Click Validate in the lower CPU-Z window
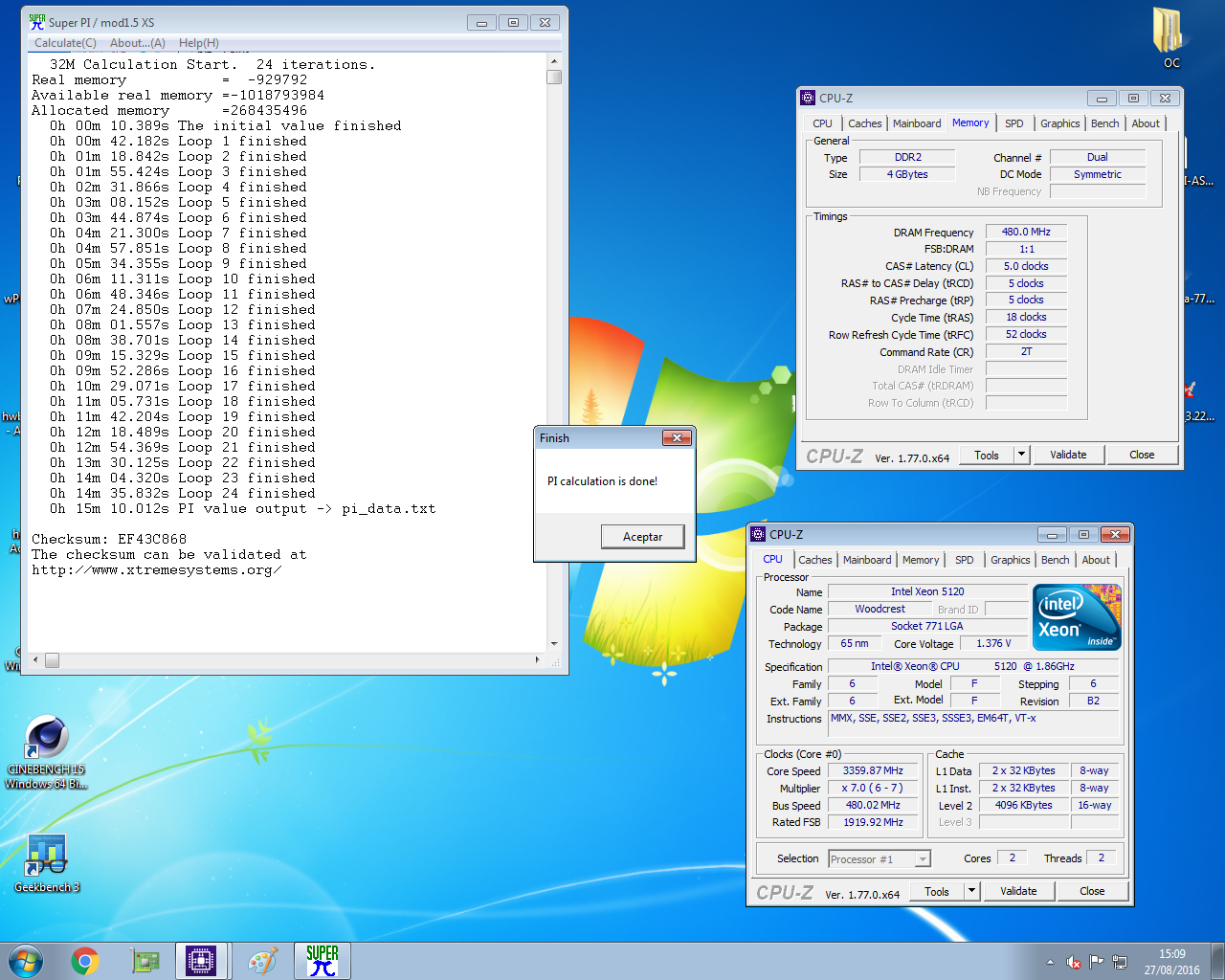The width and height of the screenshot is (1225, 980). point(1018,891)
